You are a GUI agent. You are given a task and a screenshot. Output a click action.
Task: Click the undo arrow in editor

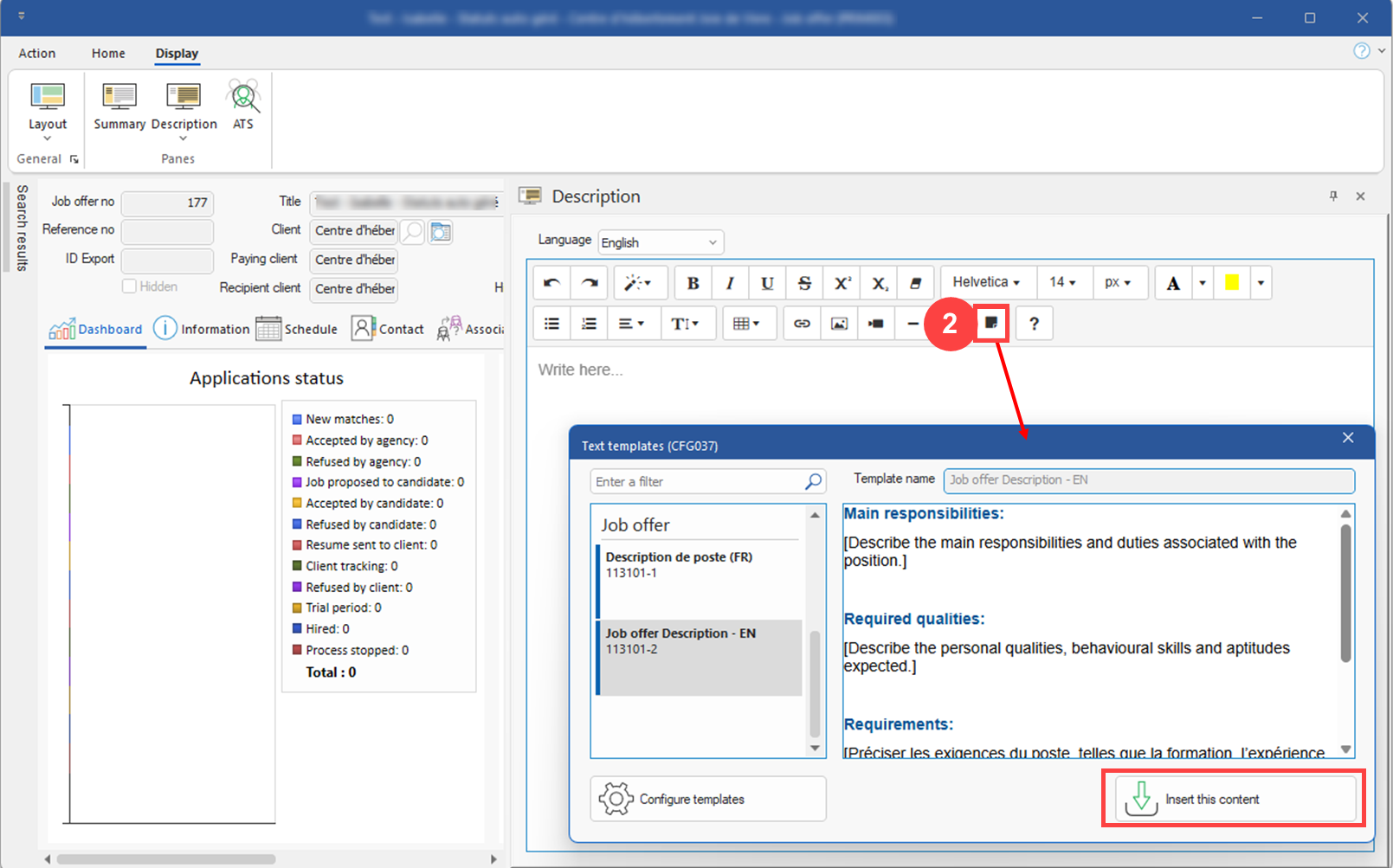click(x=551, y=283)
